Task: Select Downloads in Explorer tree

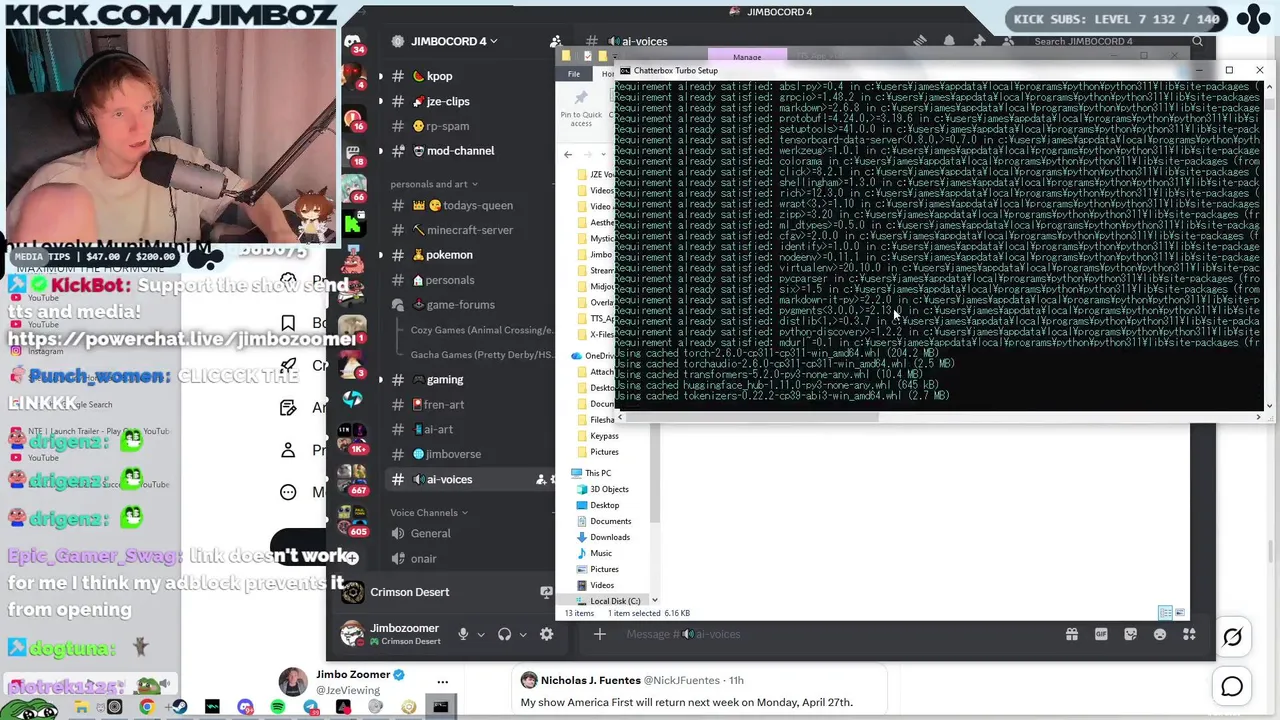Action: click(x=610, y=537)
